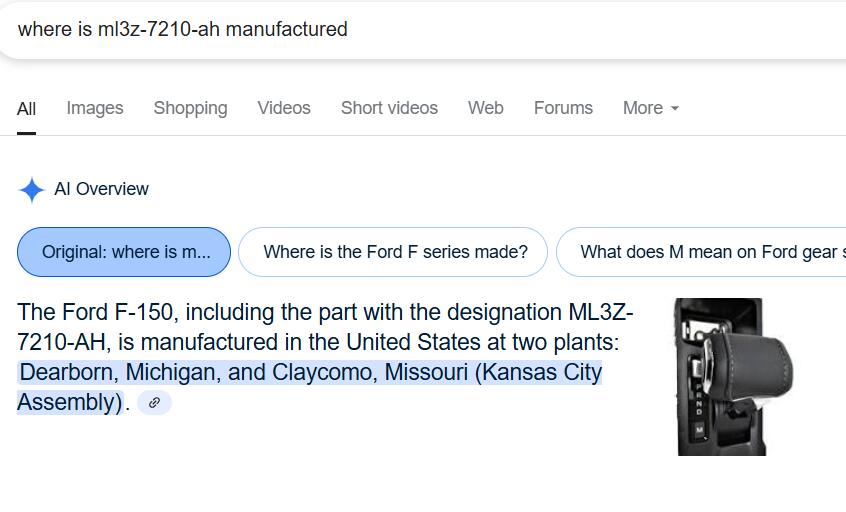
Task: Click the link icon after Assembly
Action: tap(154, 402)
